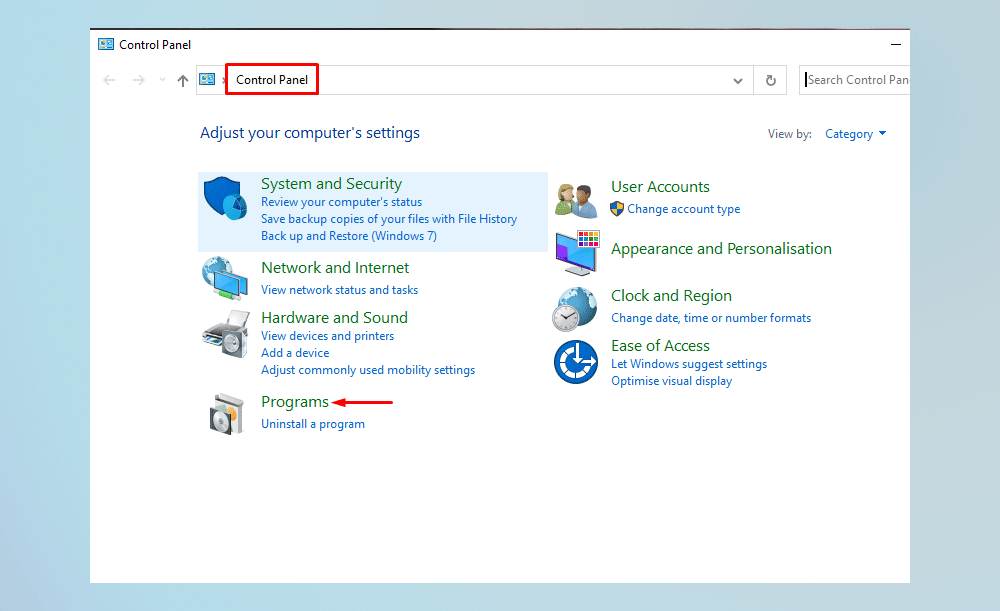Click the Appearance and Personalisation monitor icon
Image resolution: width=1000 pixels, height=611 pixels.
[577, 253]
